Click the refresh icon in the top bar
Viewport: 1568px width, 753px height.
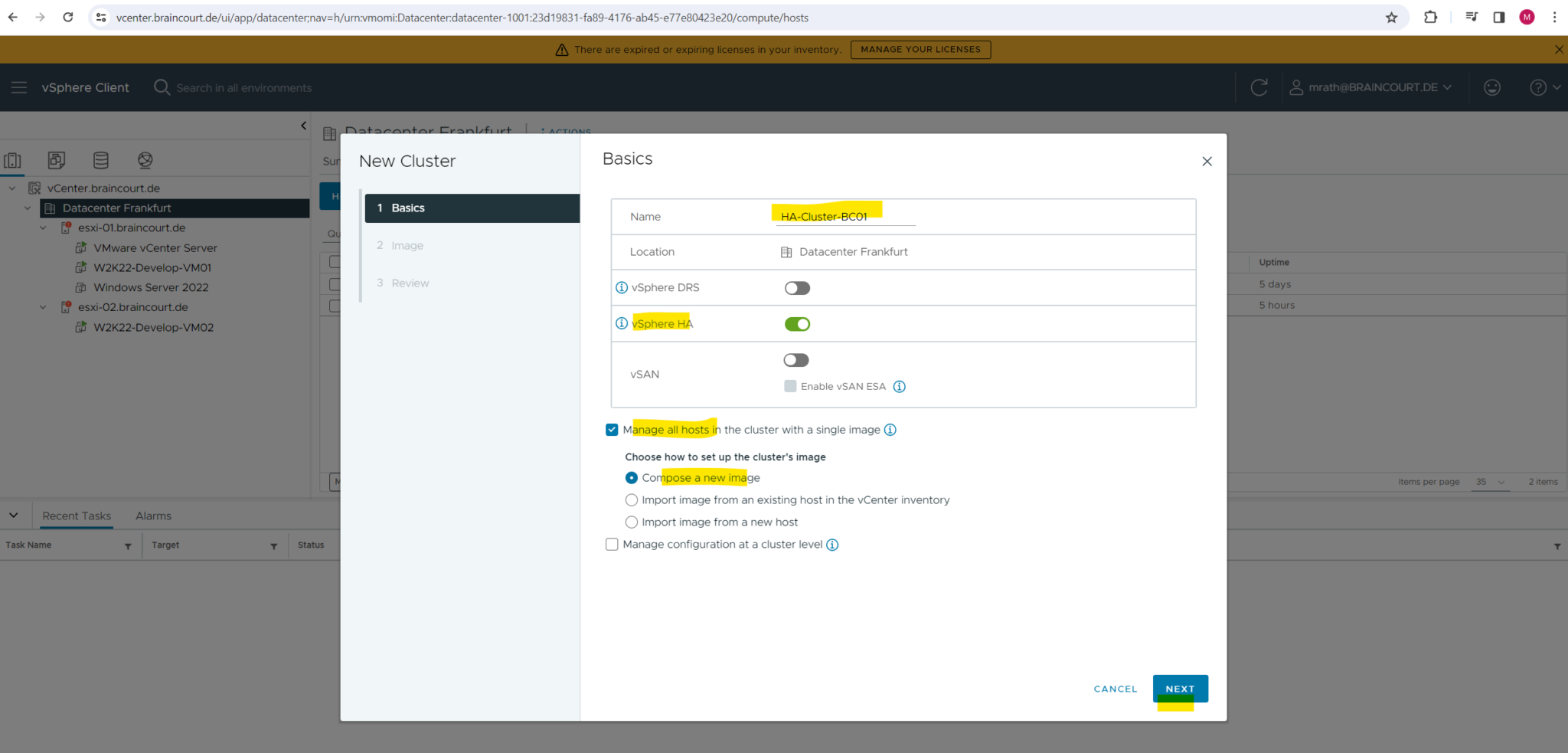point(1259,87)
